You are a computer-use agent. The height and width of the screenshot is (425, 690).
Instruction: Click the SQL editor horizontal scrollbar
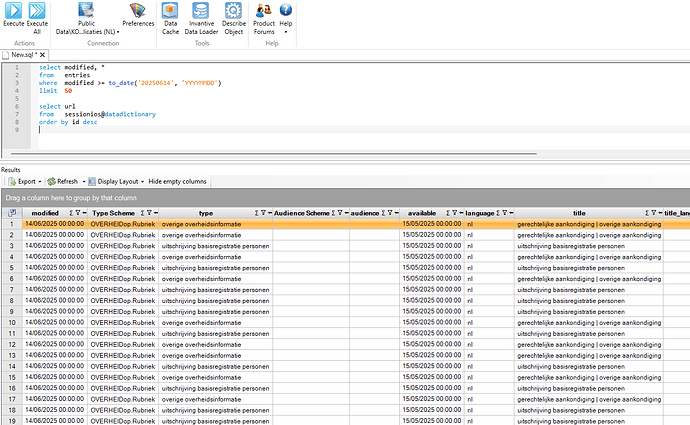click(x=274, y=154)
